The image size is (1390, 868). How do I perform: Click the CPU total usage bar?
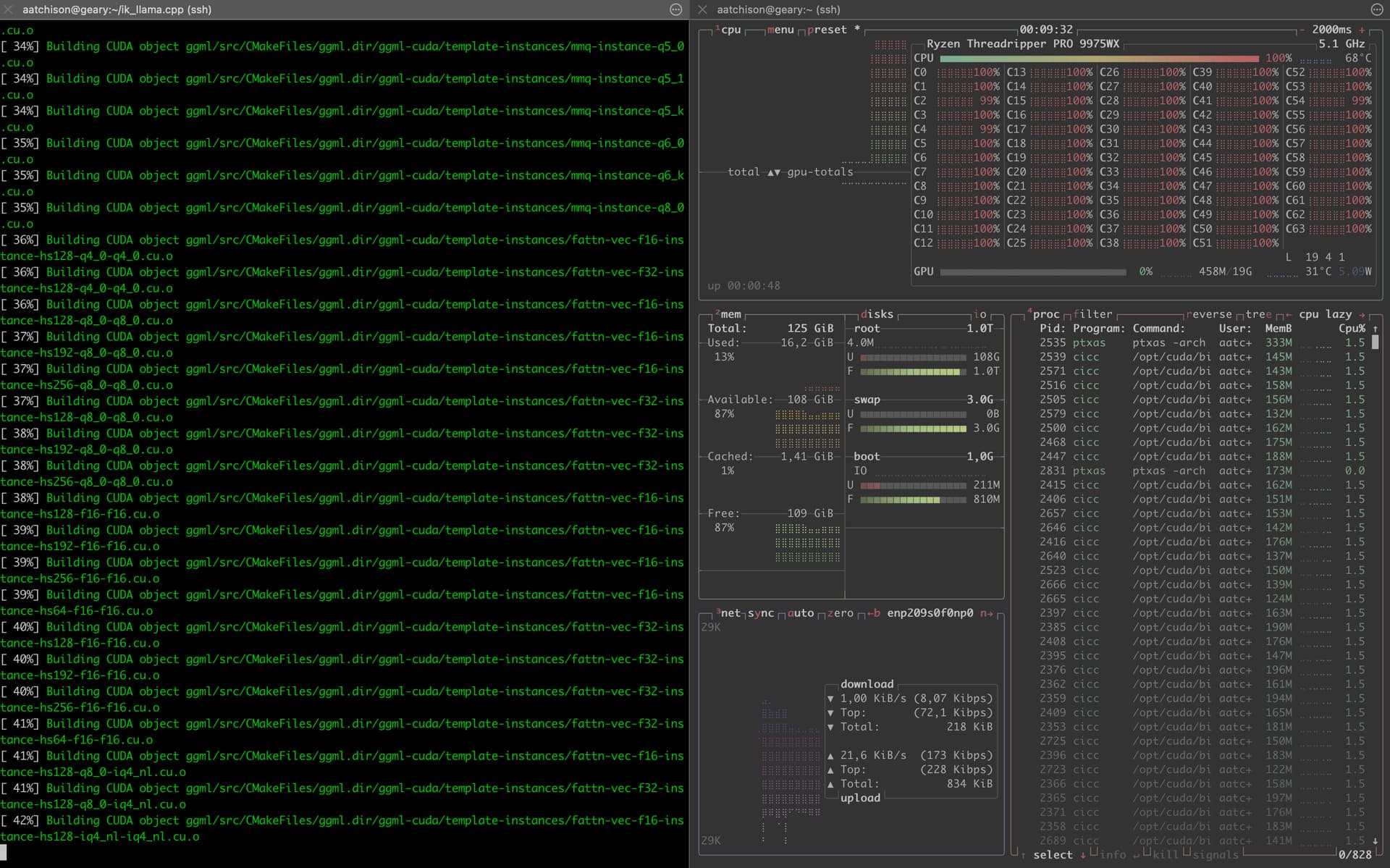click(x=1099, y=58)
